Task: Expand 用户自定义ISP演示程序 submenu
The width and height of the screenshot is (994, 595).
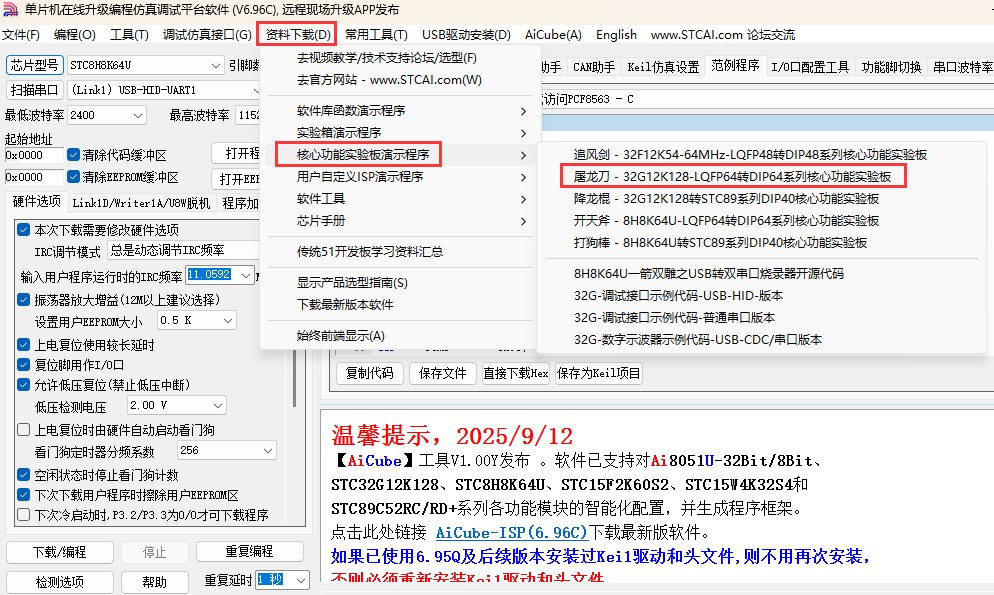Action: (x=399, y=177)
